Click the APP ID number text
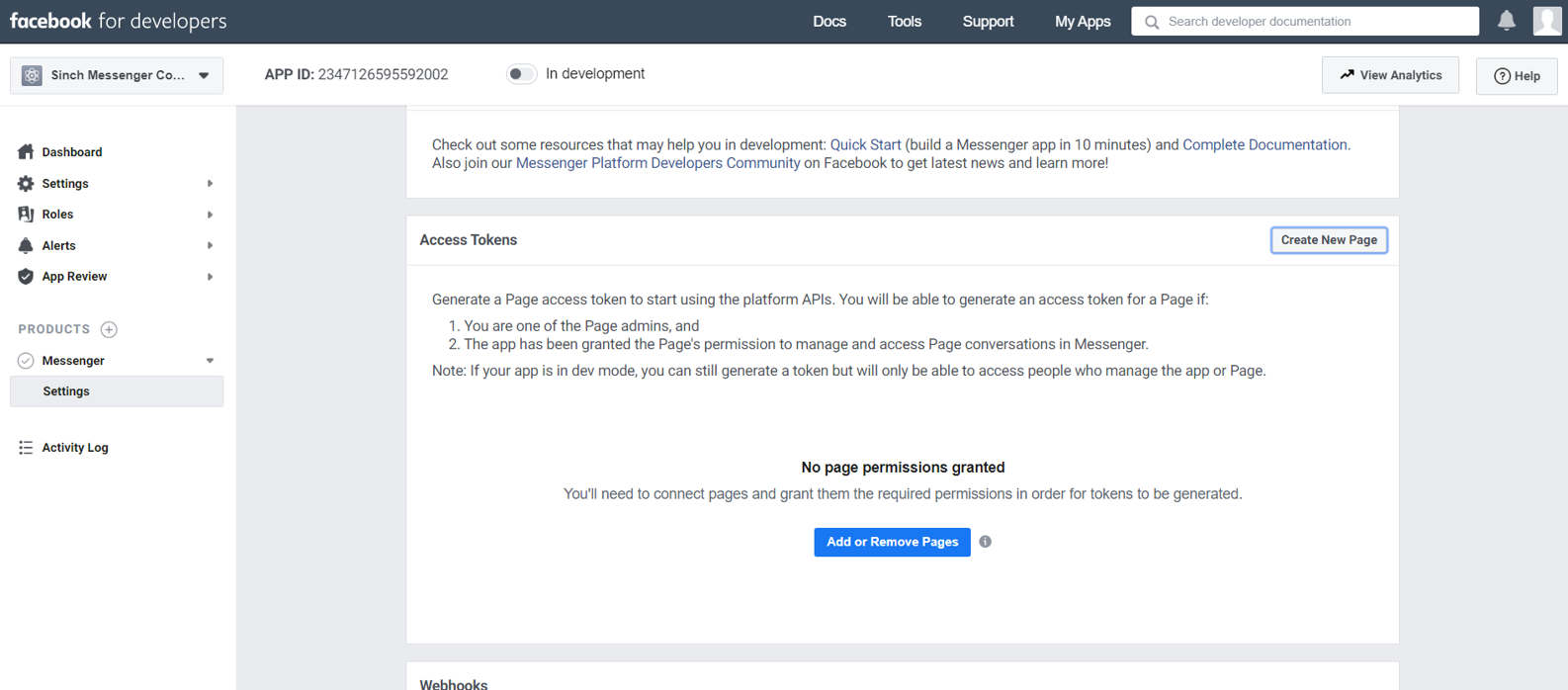Viewport: 1568px width, 690px height. (x=383, y=74)
